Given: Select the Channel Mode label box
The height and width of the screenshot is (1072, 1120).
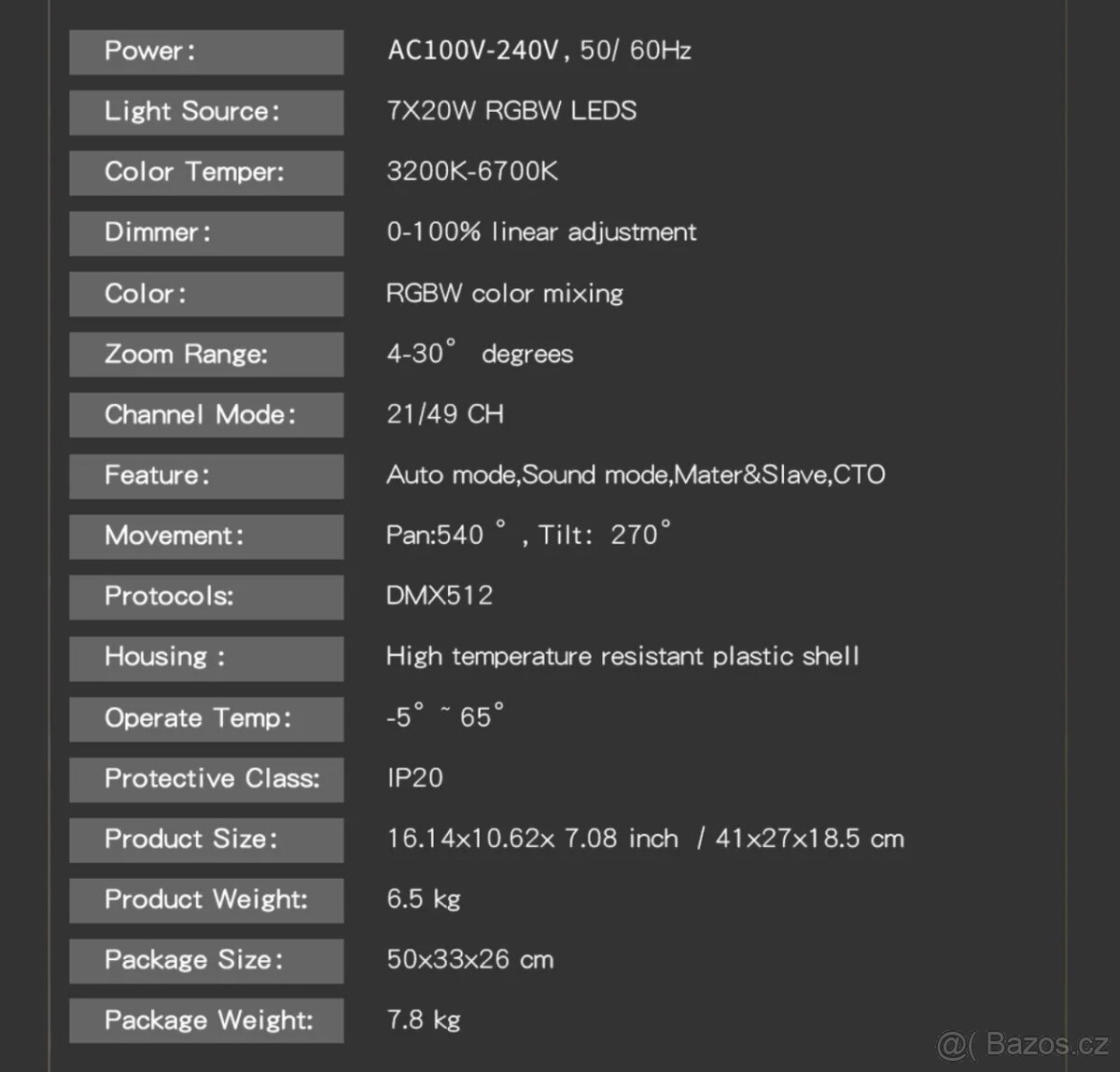Looking at the screenshot, I should click(x=206, y=415).
